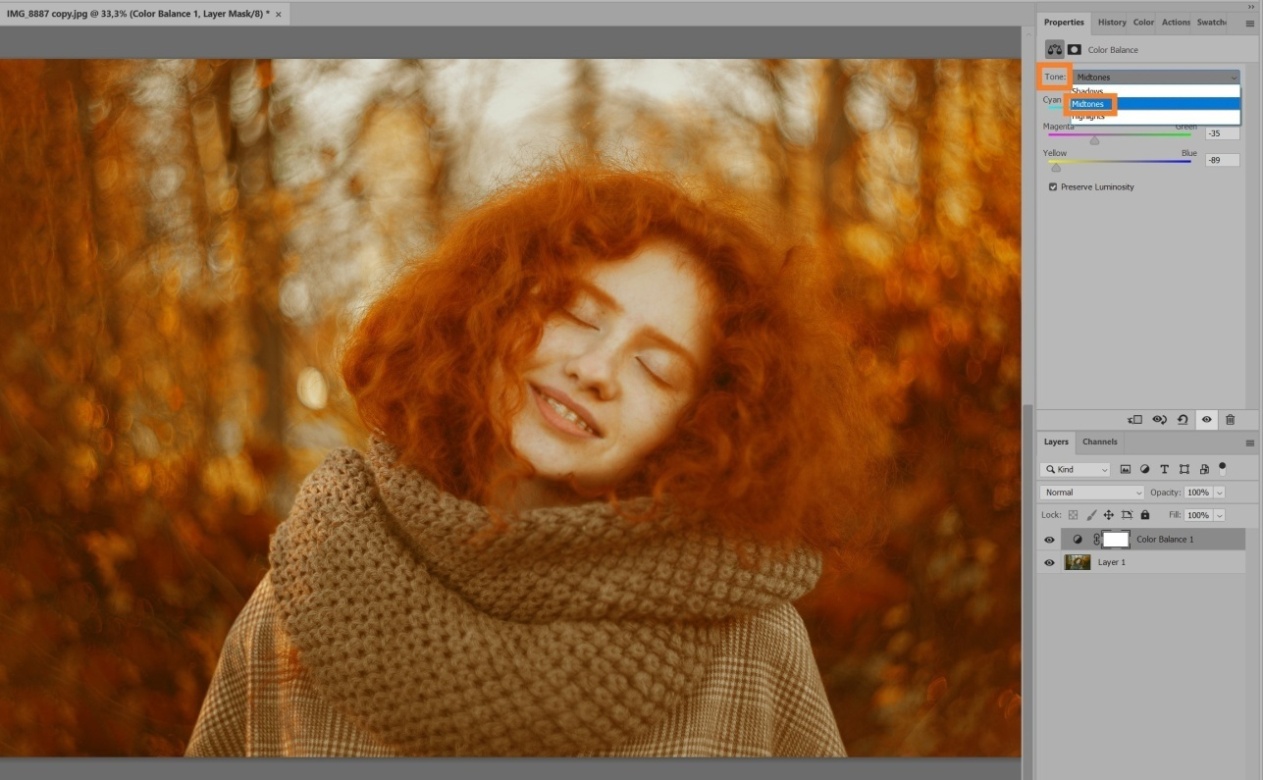Clip adjustment to layer below button

coord(1135,420)
